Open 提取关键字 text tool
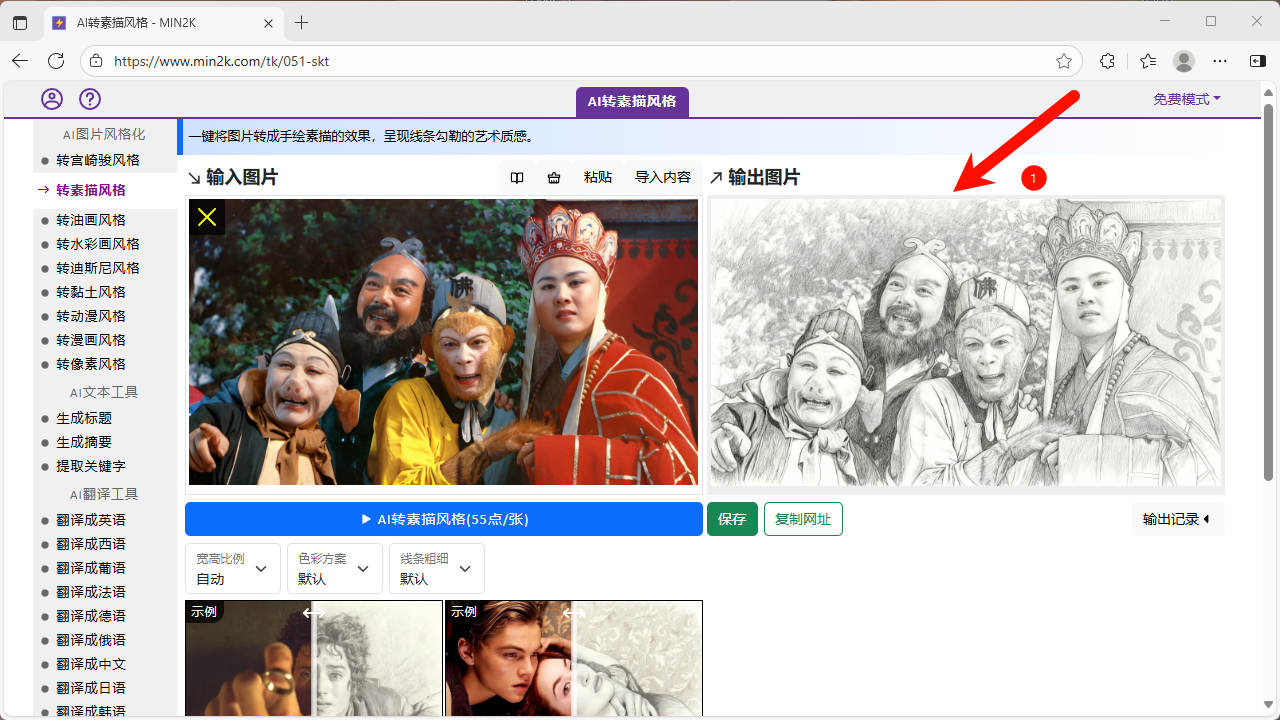The width and height of the screenshot is (1280, 720). tap(91, 466)
